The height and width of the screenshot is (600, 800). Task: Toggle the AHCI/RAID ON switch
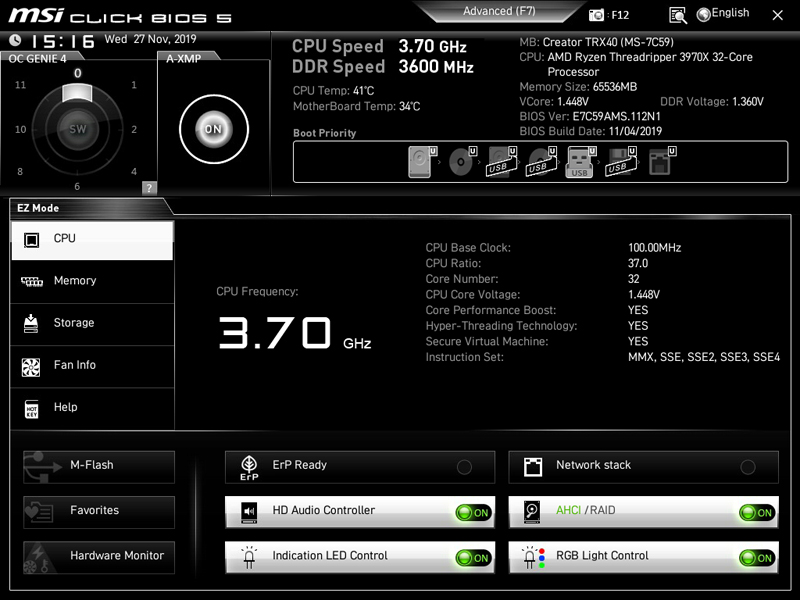point(757,513)
